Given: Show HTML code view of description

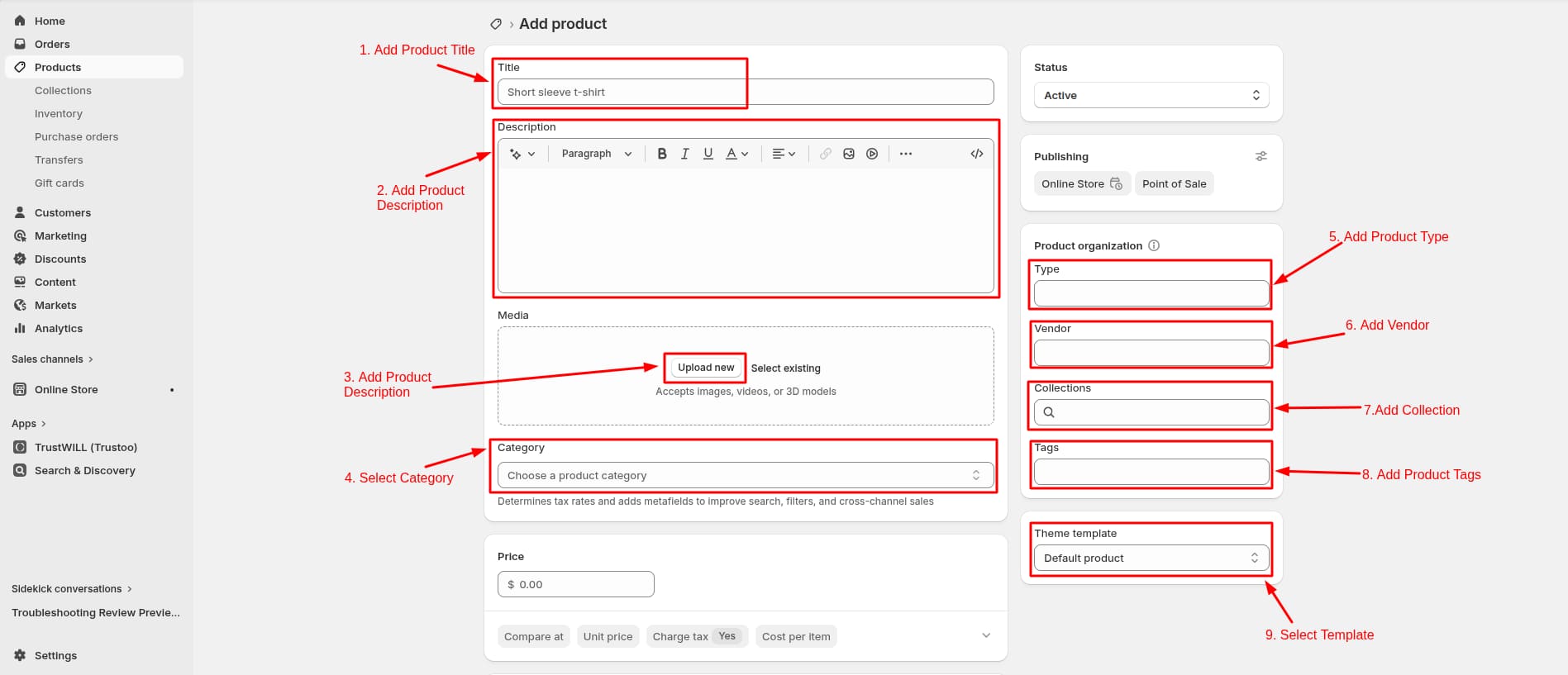Looking at the screenshot, I should click(976, 154).
